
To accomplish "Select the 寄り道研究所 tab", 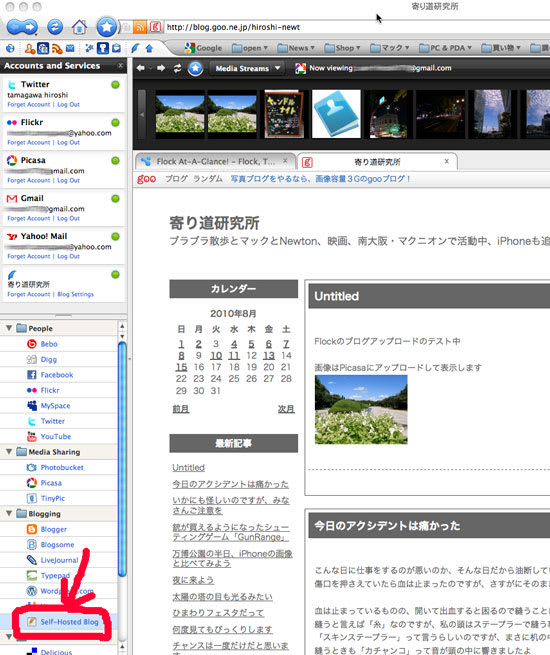I will (377, 162).
